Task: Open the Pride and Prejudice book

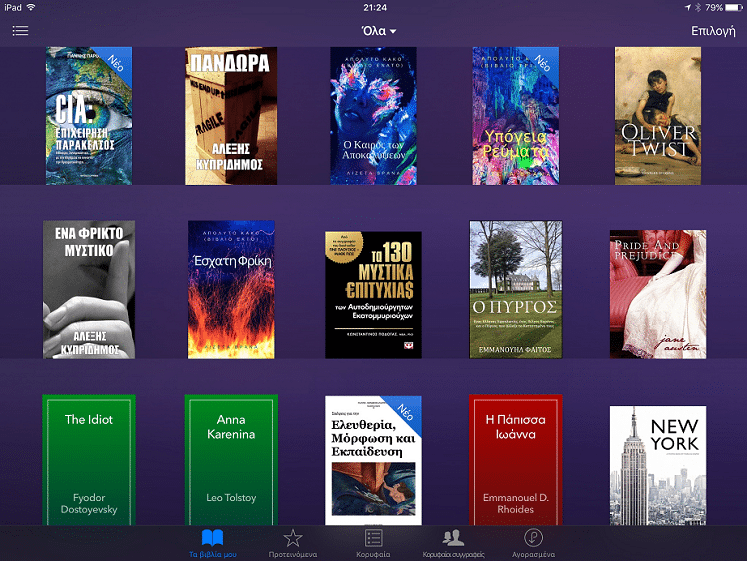Action: pos(658,294)
